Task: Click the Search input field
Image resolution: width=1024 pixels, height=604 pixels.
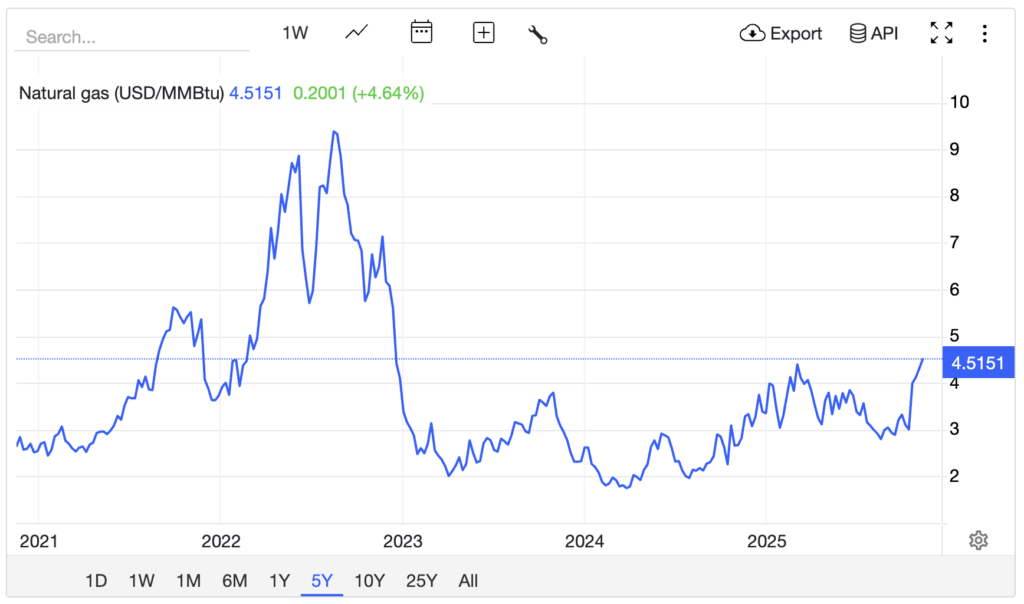Action: [x=132, y=37]
